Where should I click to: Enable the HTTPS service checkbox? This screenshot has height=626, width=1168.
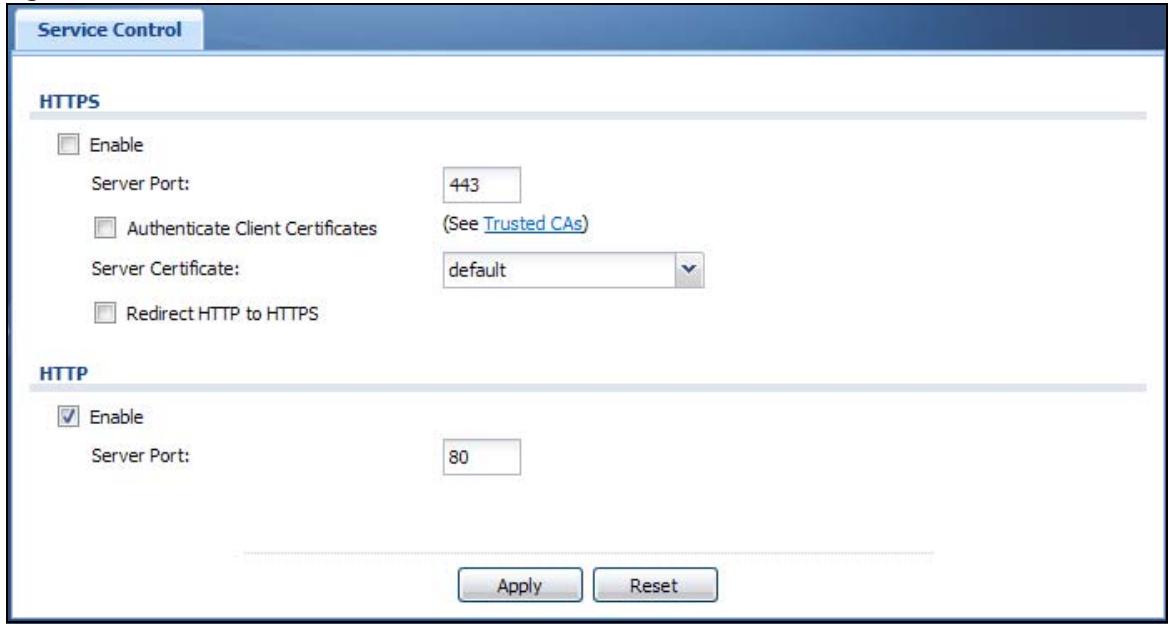point(68,146)
